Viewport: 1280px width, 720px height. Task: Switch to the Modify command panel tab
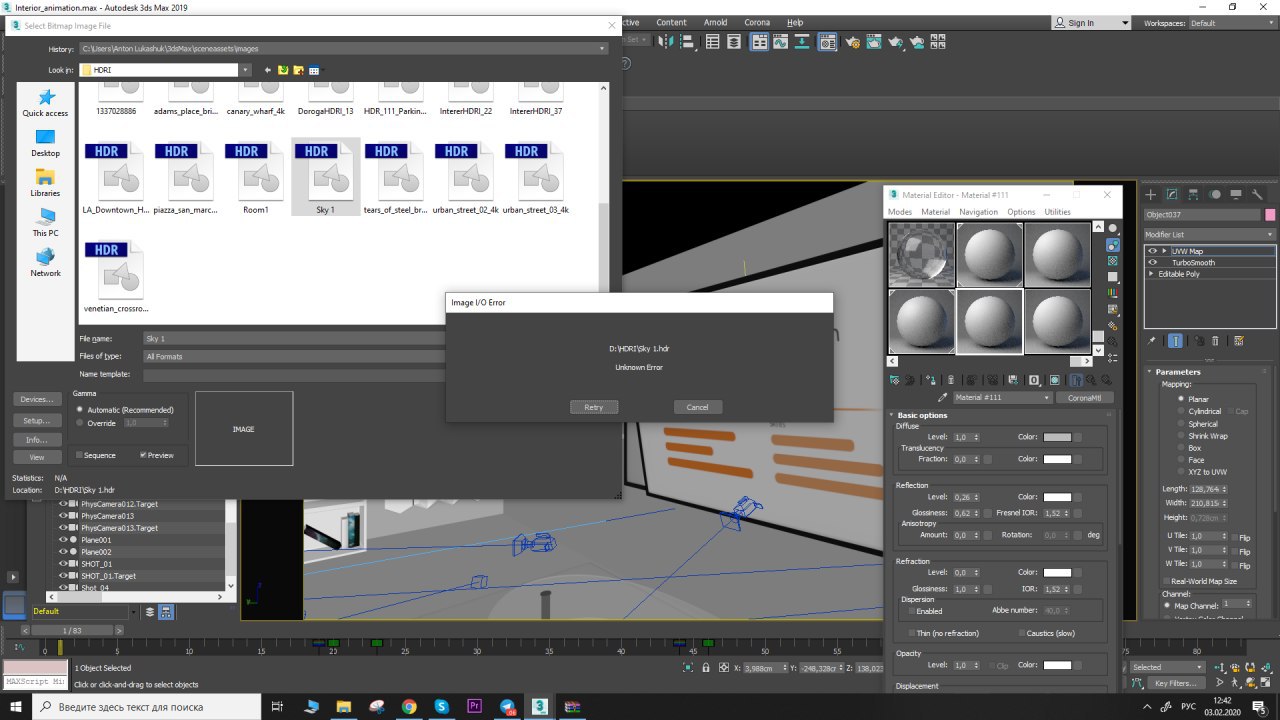pyautogui.click(x=1172, y=195)
